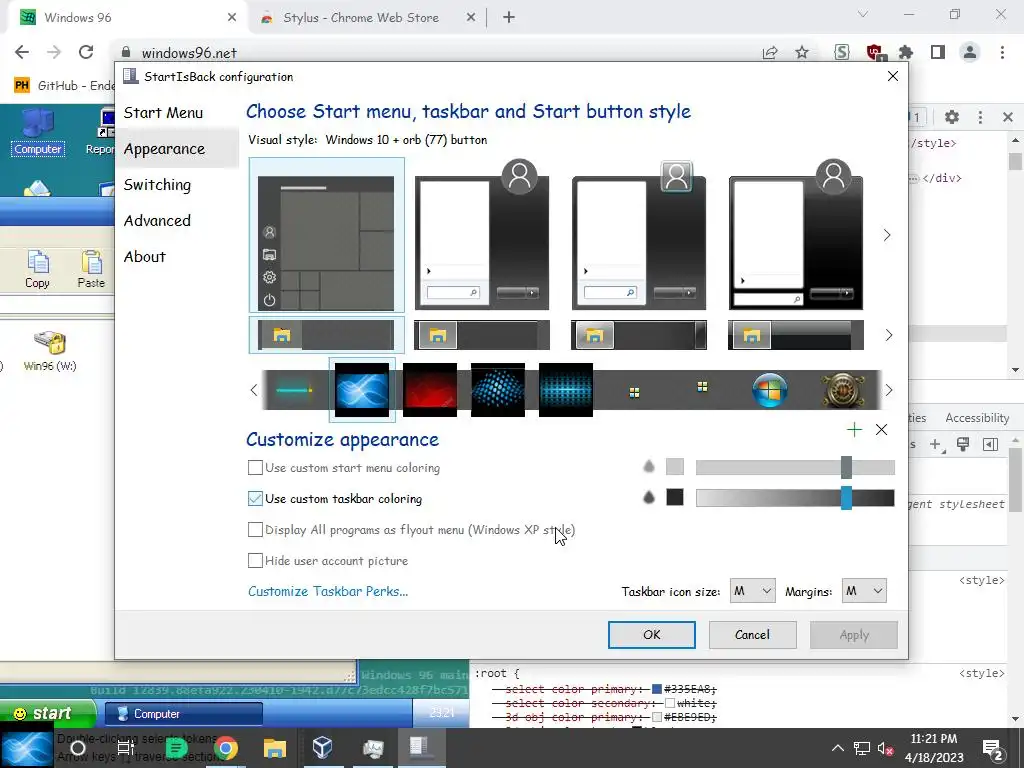This screenshot has width=1024, height=768.
Task: Bookmark this page with the star icon
Action: pos(802,52)
